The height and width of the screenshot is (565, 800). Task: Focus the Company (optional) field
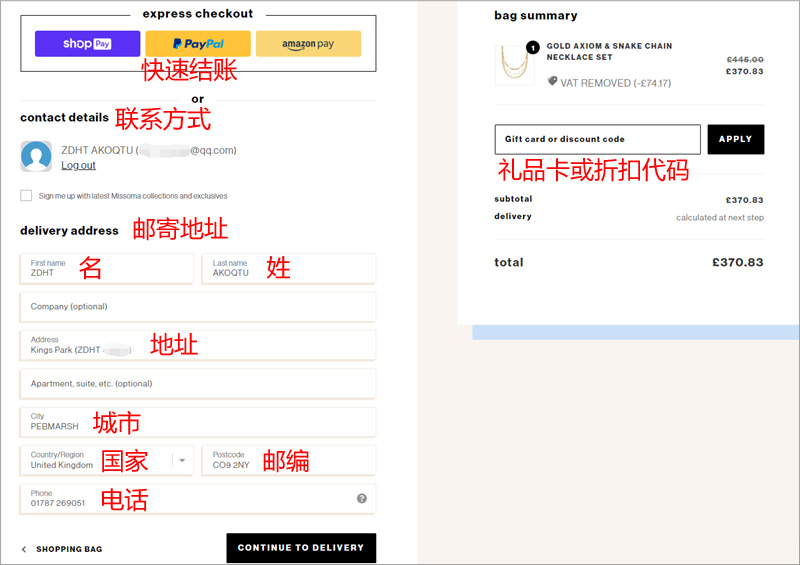198,307
